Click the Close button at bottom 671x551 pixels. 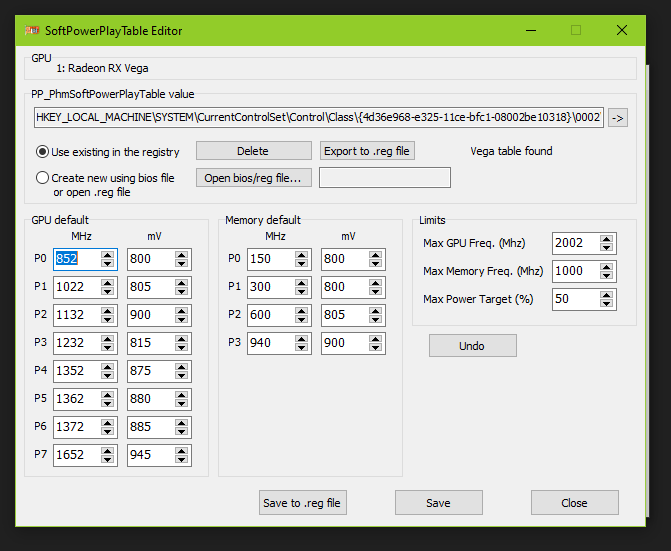(575, 503)
